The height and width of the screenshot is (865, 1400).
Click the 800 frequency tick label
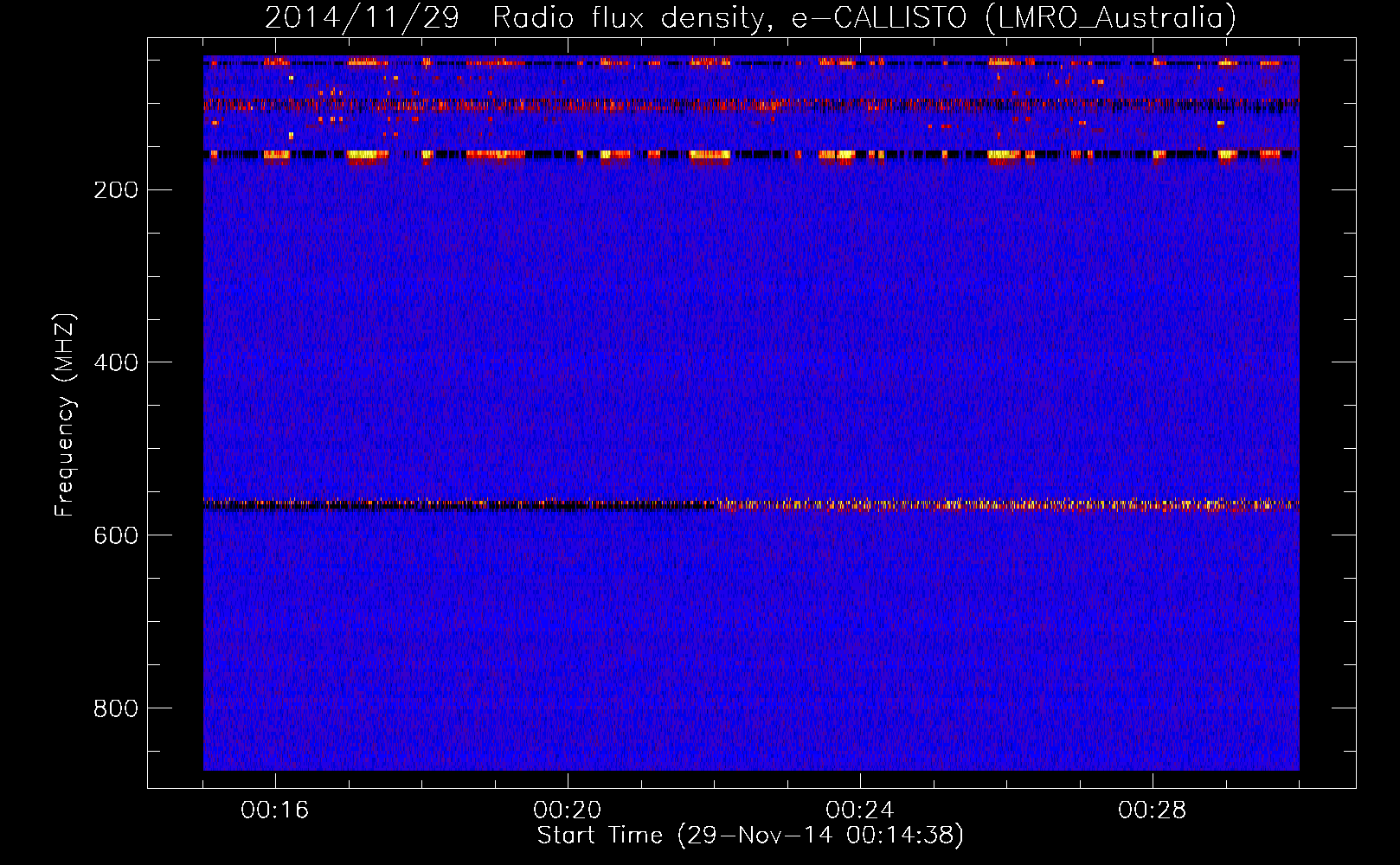tap(116, 709)
